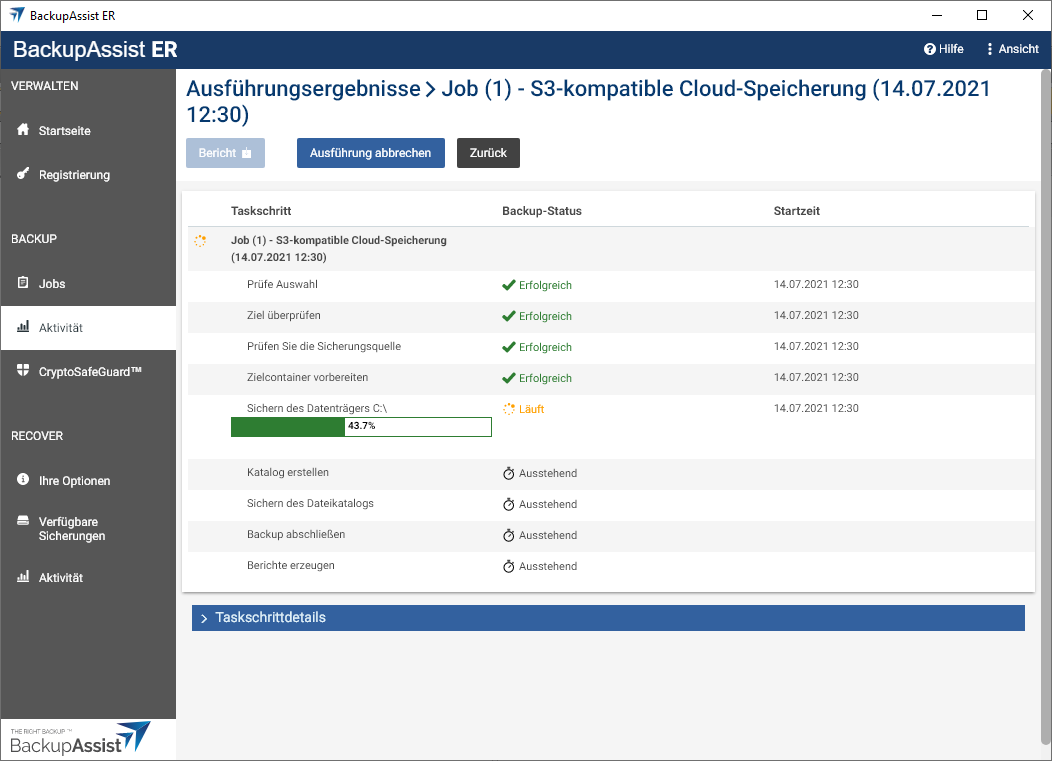
Task: Click the Registrierung key icon
Action: tap(23, 174)
